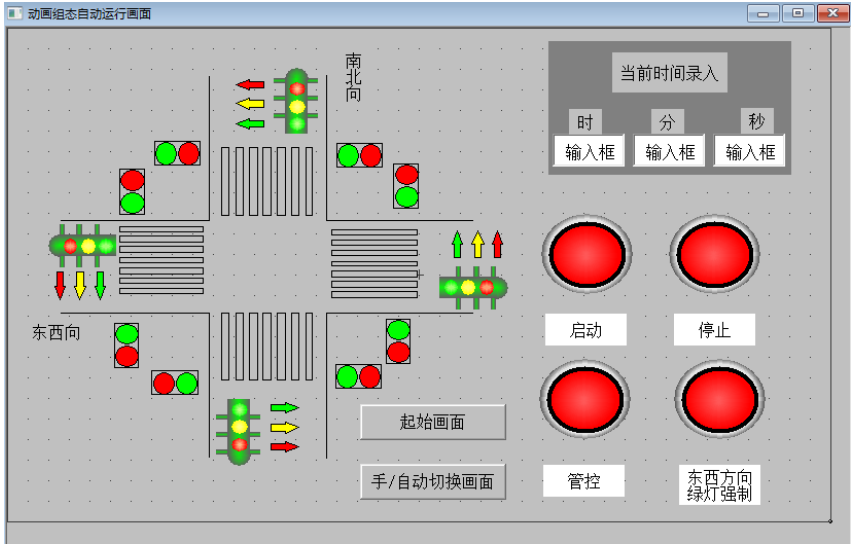Click the yellow lamp of the bottom traffic light
Image resolution: width=852 pixels, height=549 pixels.
point(239,427)
